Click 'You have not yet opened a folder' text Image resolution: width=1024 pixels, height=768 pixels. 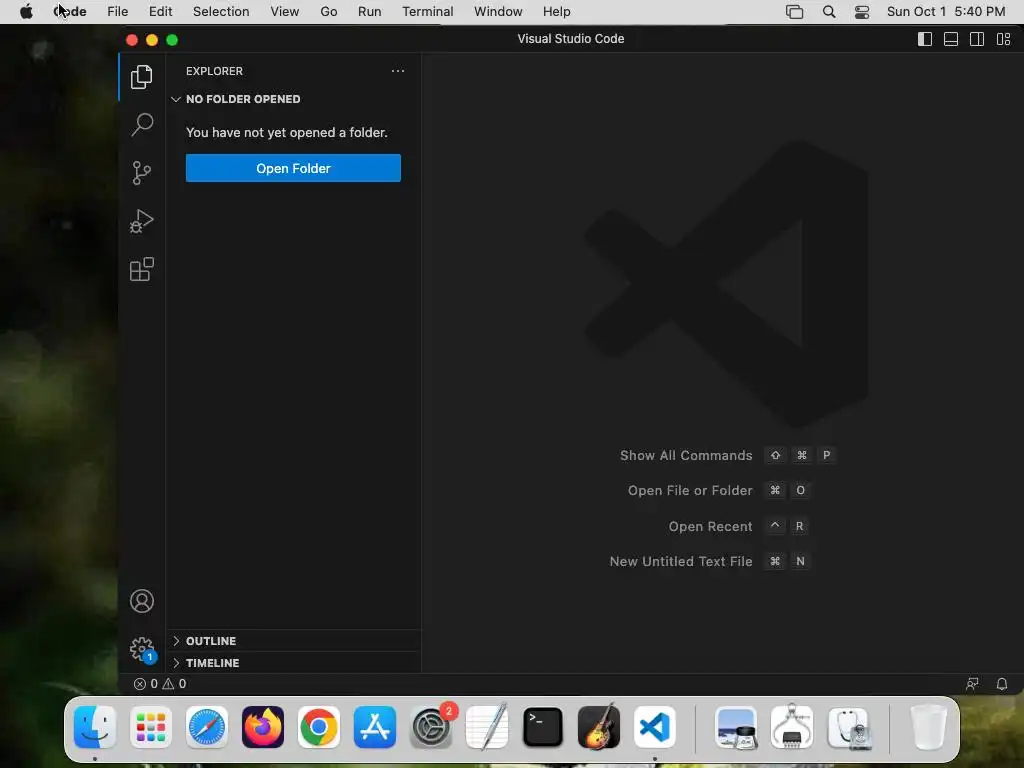click(x=287, y=133)
